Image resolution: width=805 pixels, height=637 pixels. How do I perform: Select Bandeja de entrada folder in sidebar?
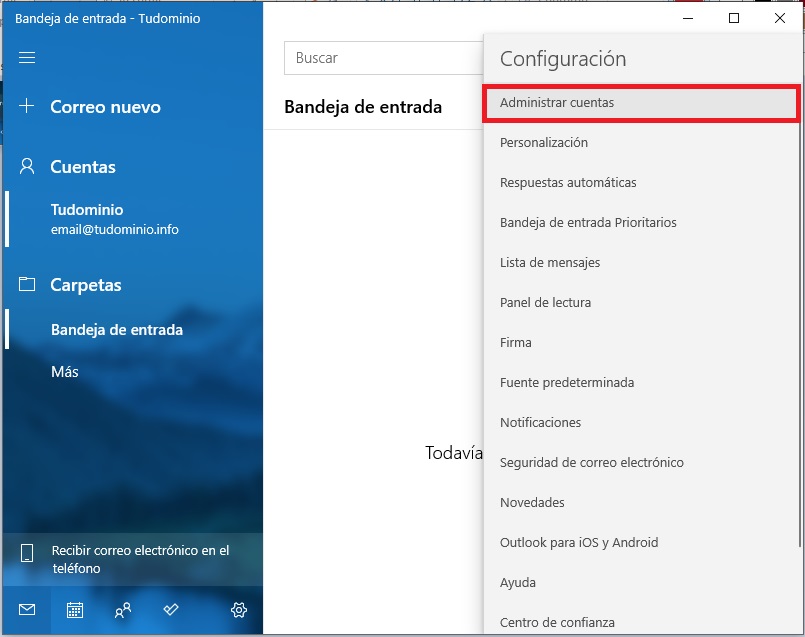(x=133, y=330)
